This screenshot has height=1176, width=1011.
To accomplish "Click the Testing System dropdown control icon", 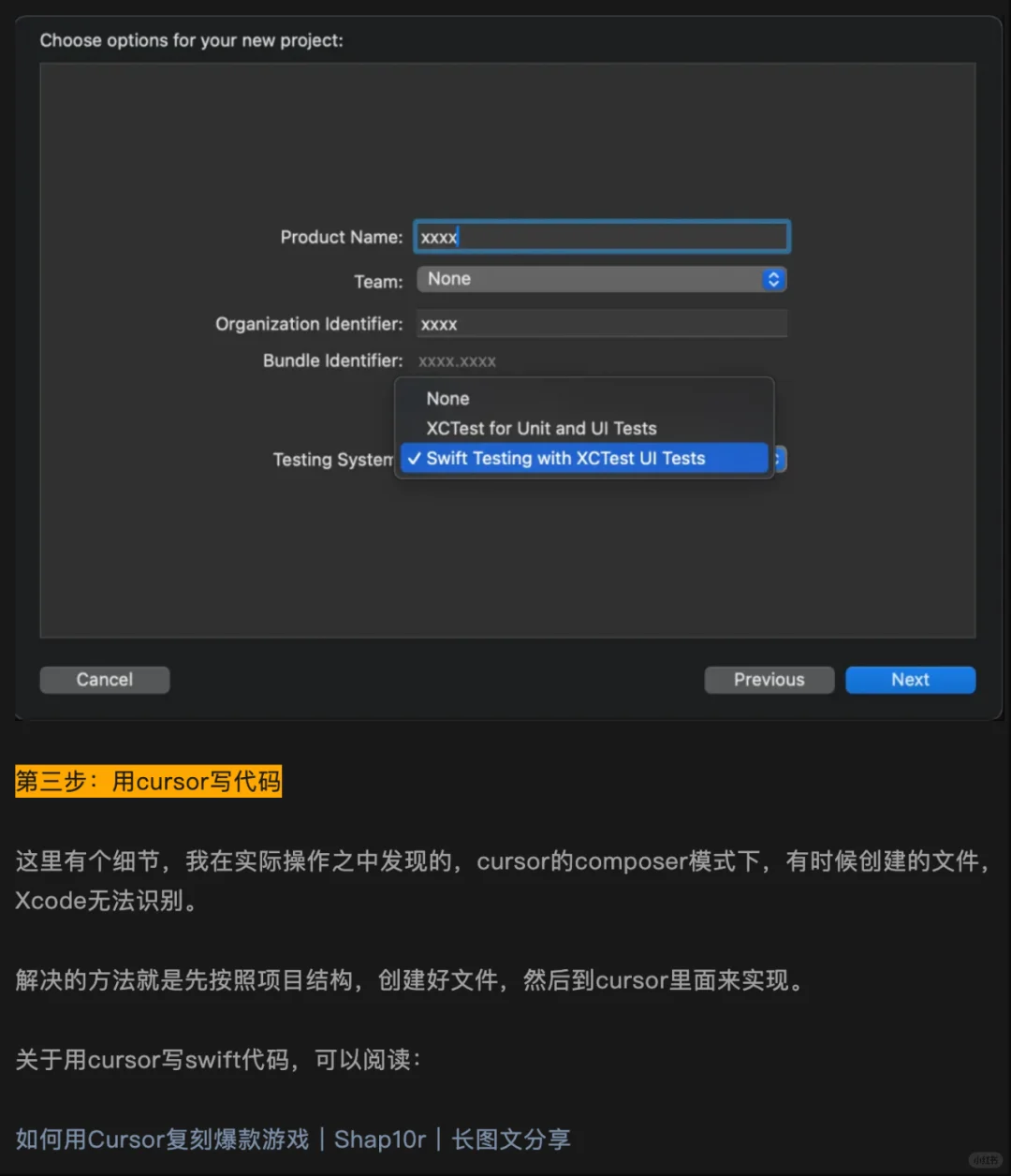I will [778, 459].
